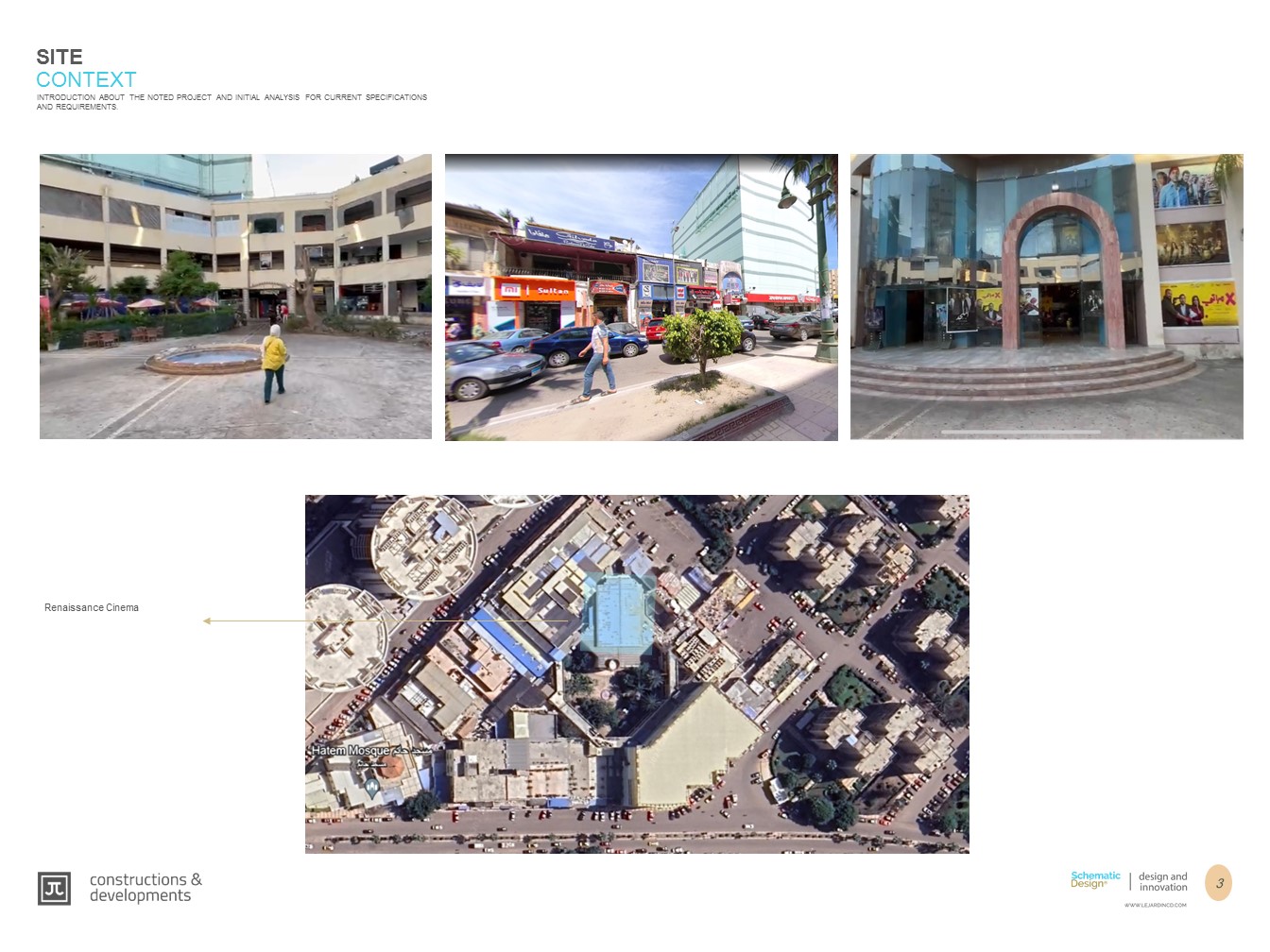
Task: Click the SITE heading text
Action: tap(58, 57)
